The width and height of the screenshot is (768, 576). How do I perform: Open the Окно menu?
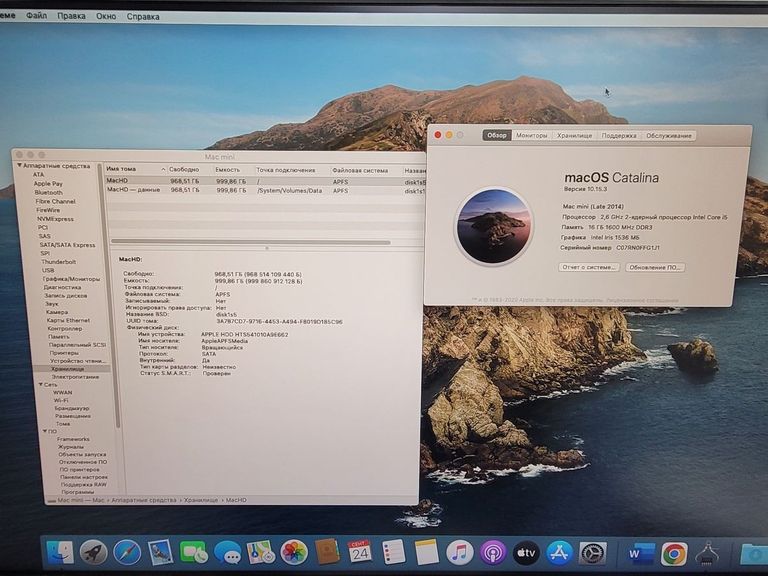[106, 16]
